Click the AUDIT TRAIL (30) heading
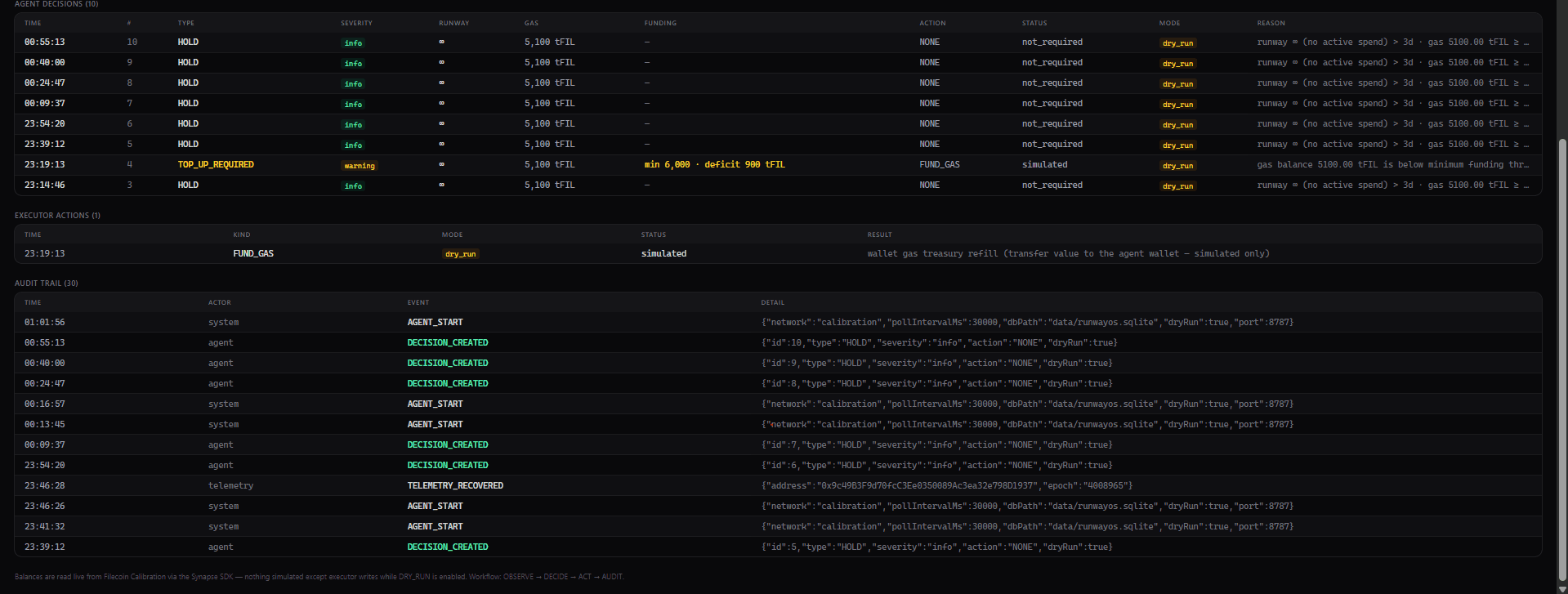This screenshot has height=594, width=1568. [x=47, y=284]
